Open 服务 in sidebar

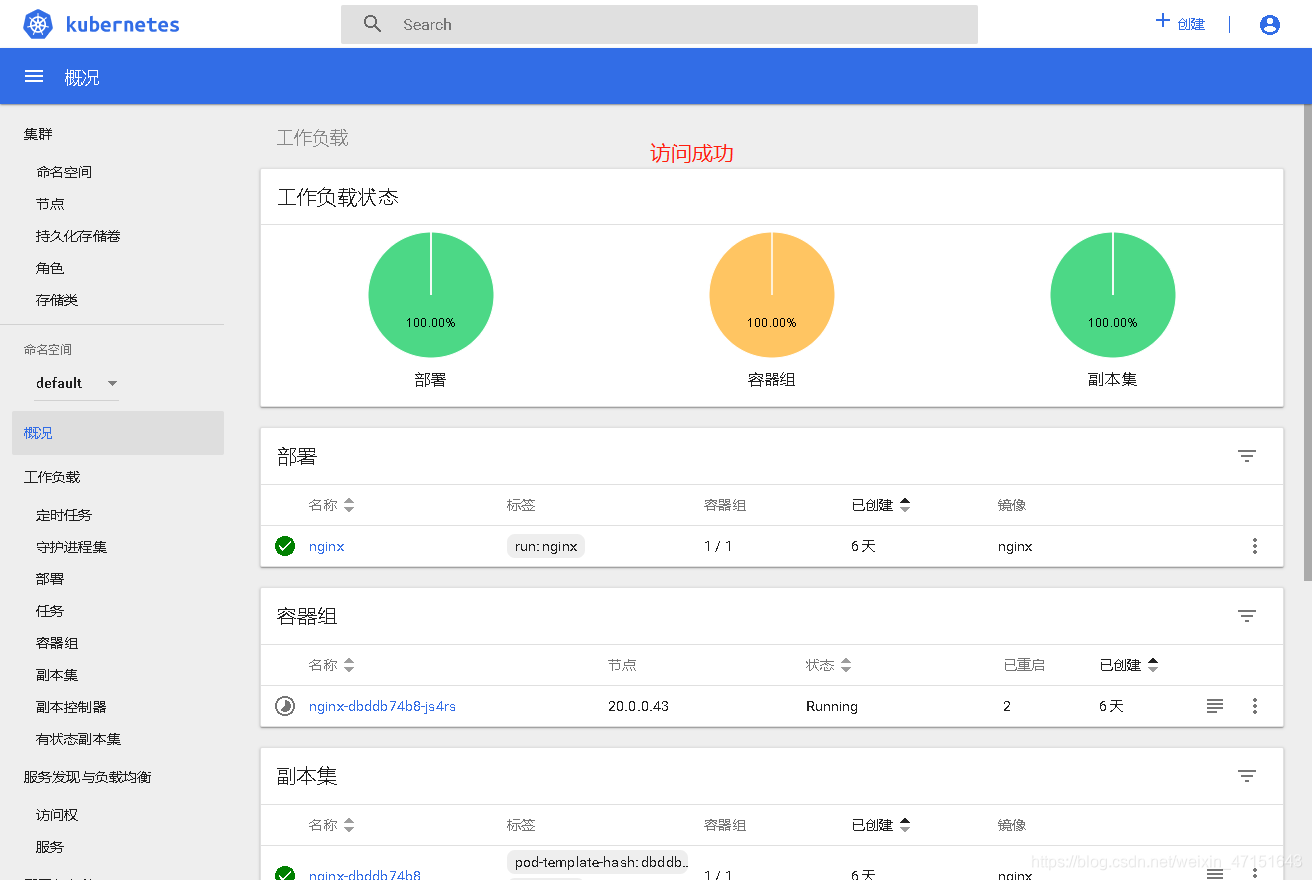pos(50,847)
